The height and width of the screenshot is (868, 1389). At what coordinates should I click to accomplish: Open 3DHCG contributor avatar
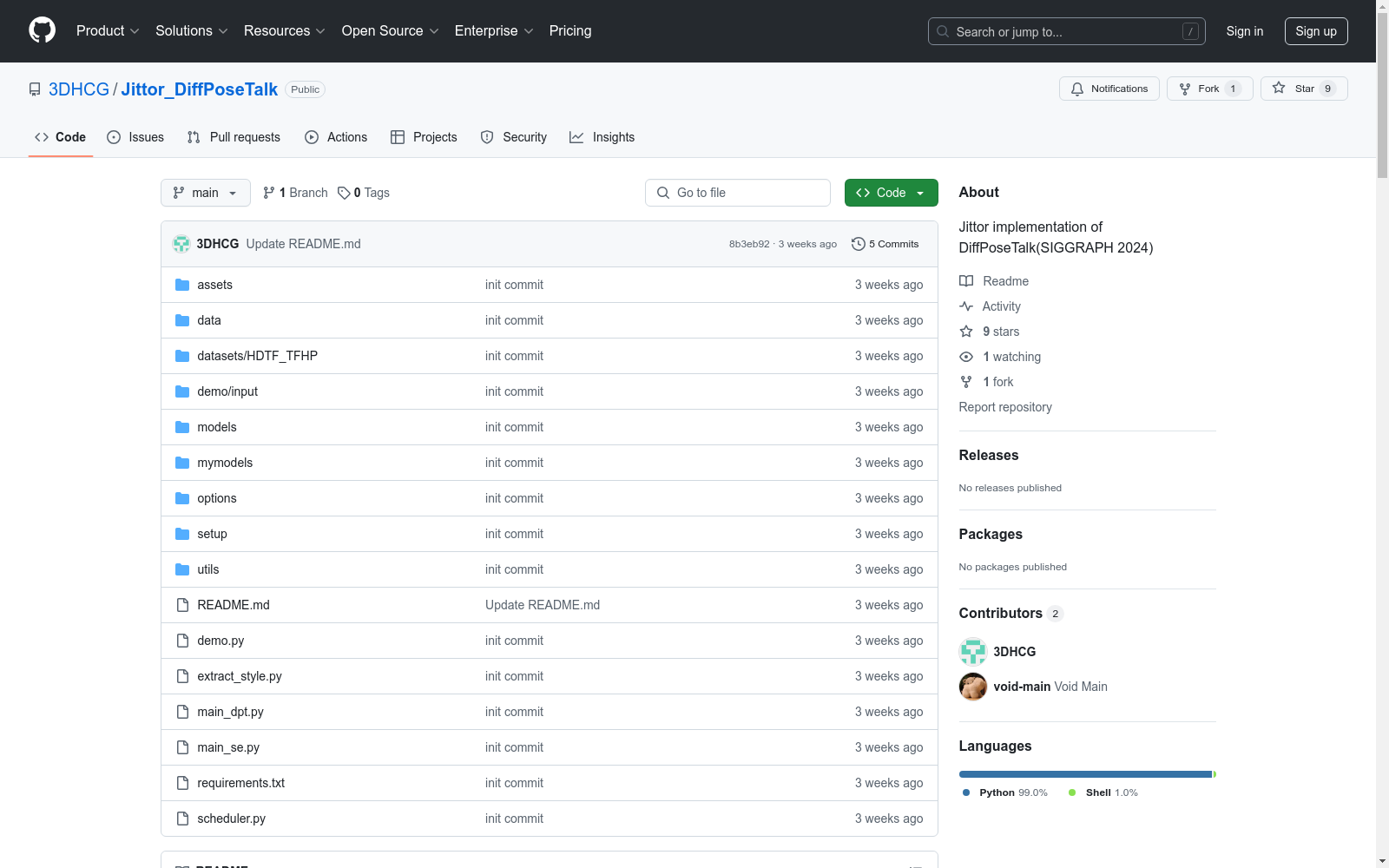point(973,652)
